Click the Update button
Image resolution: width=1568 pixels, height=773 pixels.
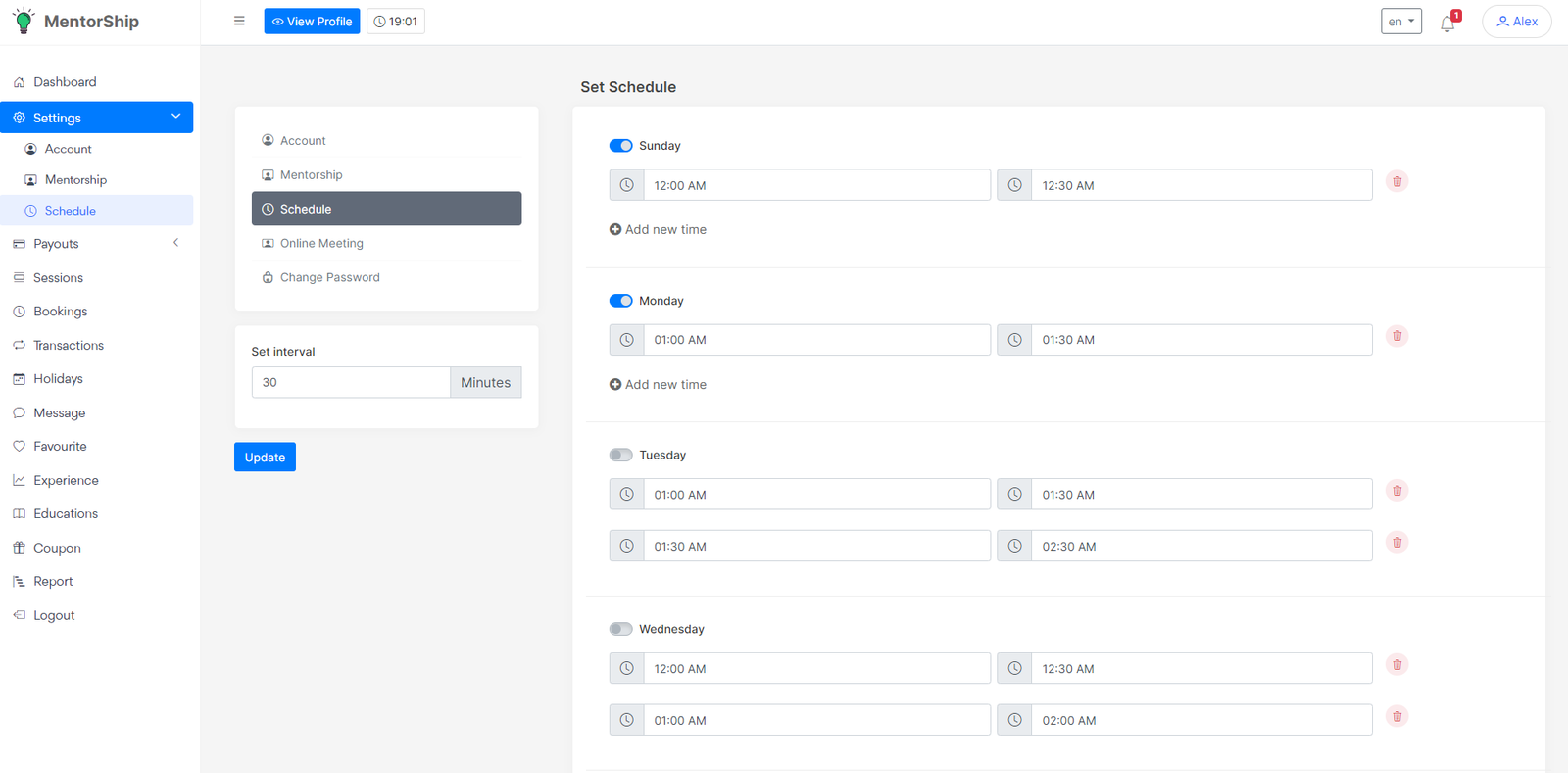coord(265,458)
